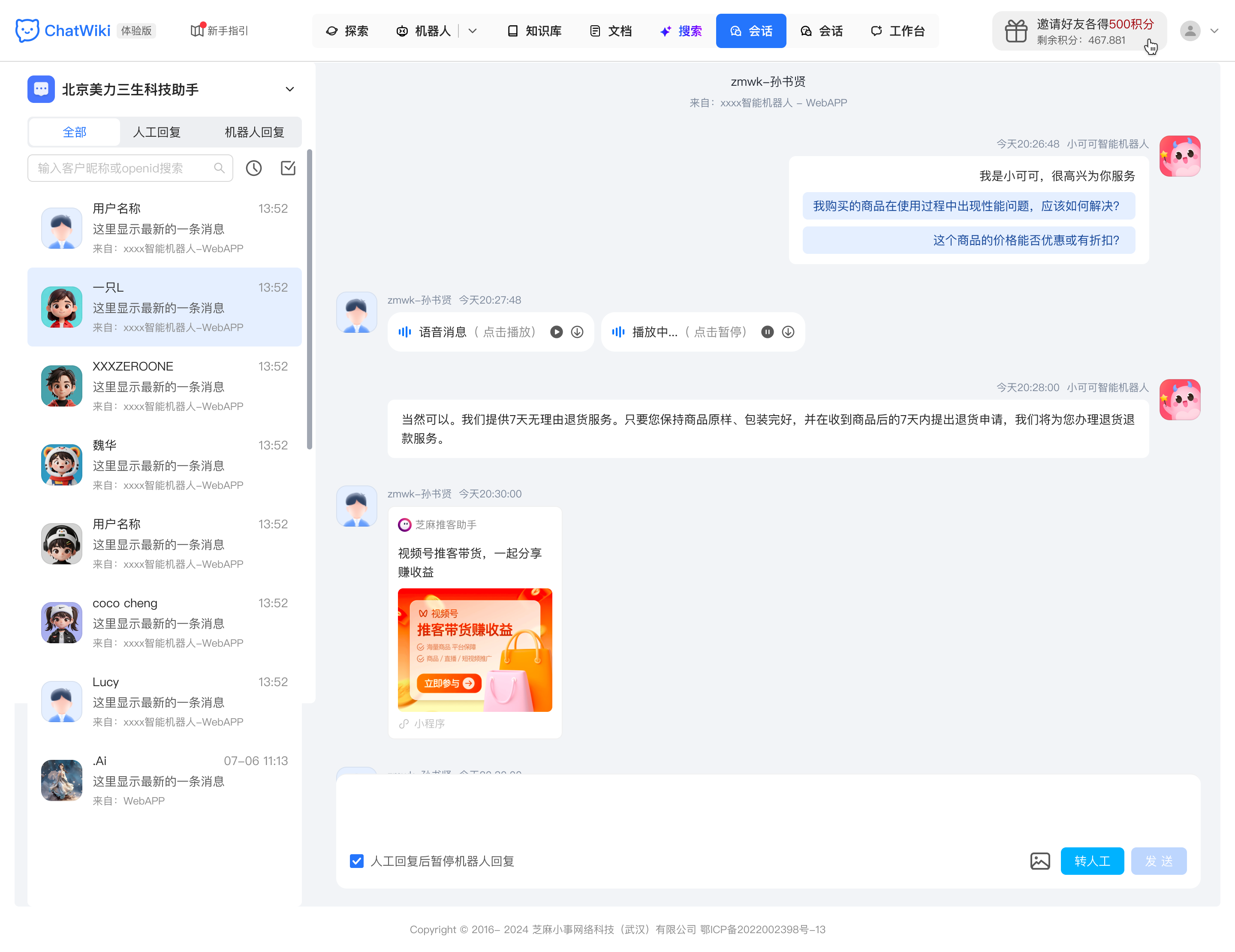Open the history clock icon

(253, 168)
